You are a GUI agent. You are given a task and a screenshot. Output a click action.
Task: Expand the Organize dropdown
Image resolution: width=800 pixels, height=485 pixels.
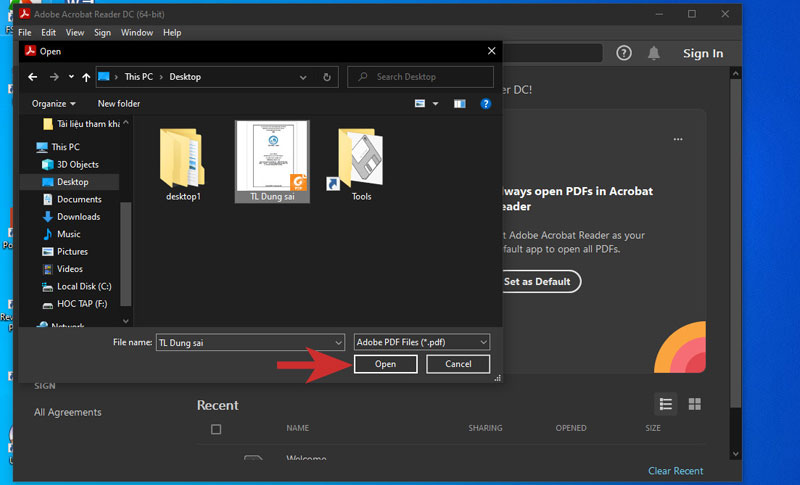point(54,104)
